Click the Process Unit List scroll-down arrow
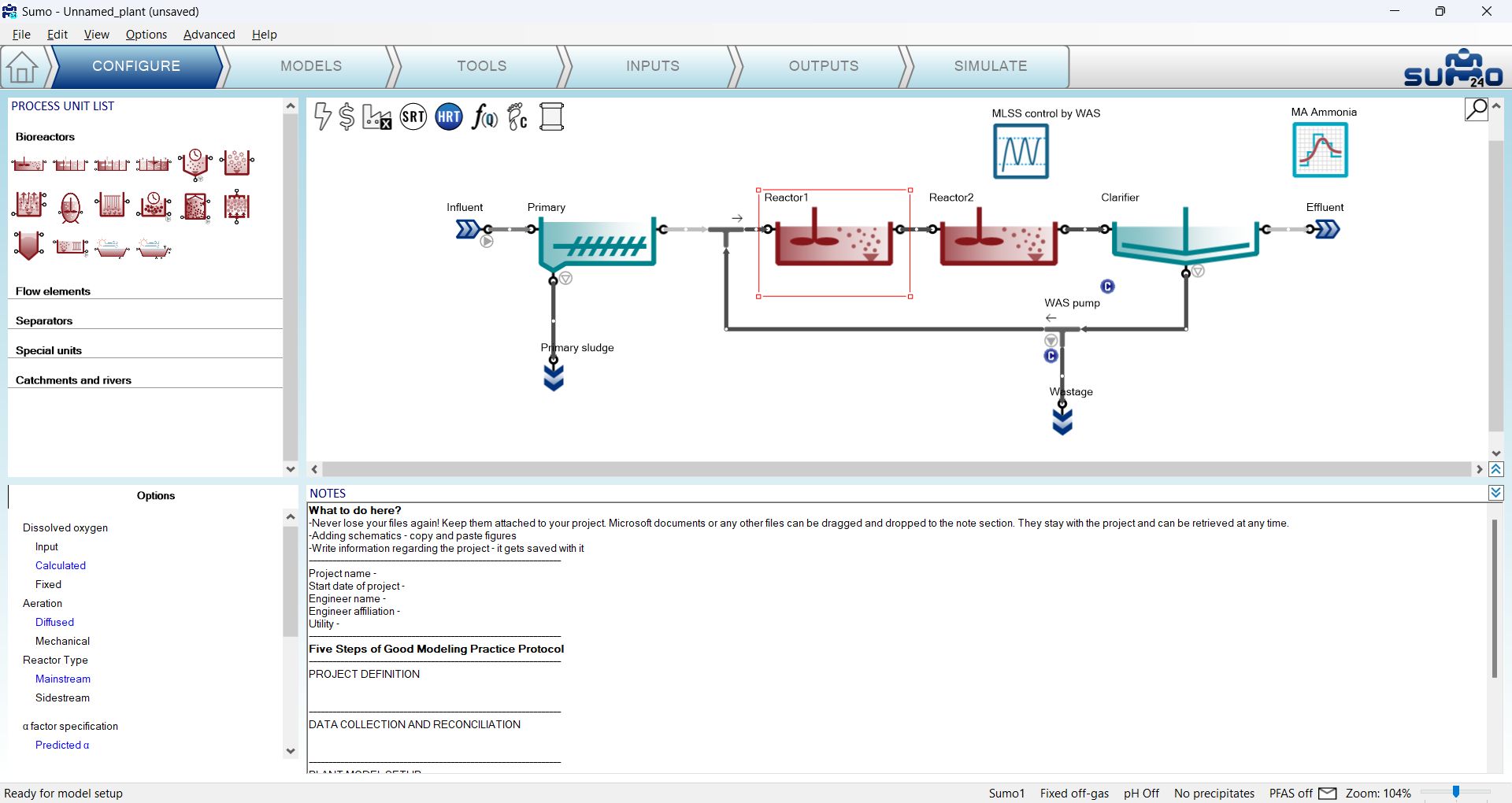1512x803 pixels. (x=291, y=469)
